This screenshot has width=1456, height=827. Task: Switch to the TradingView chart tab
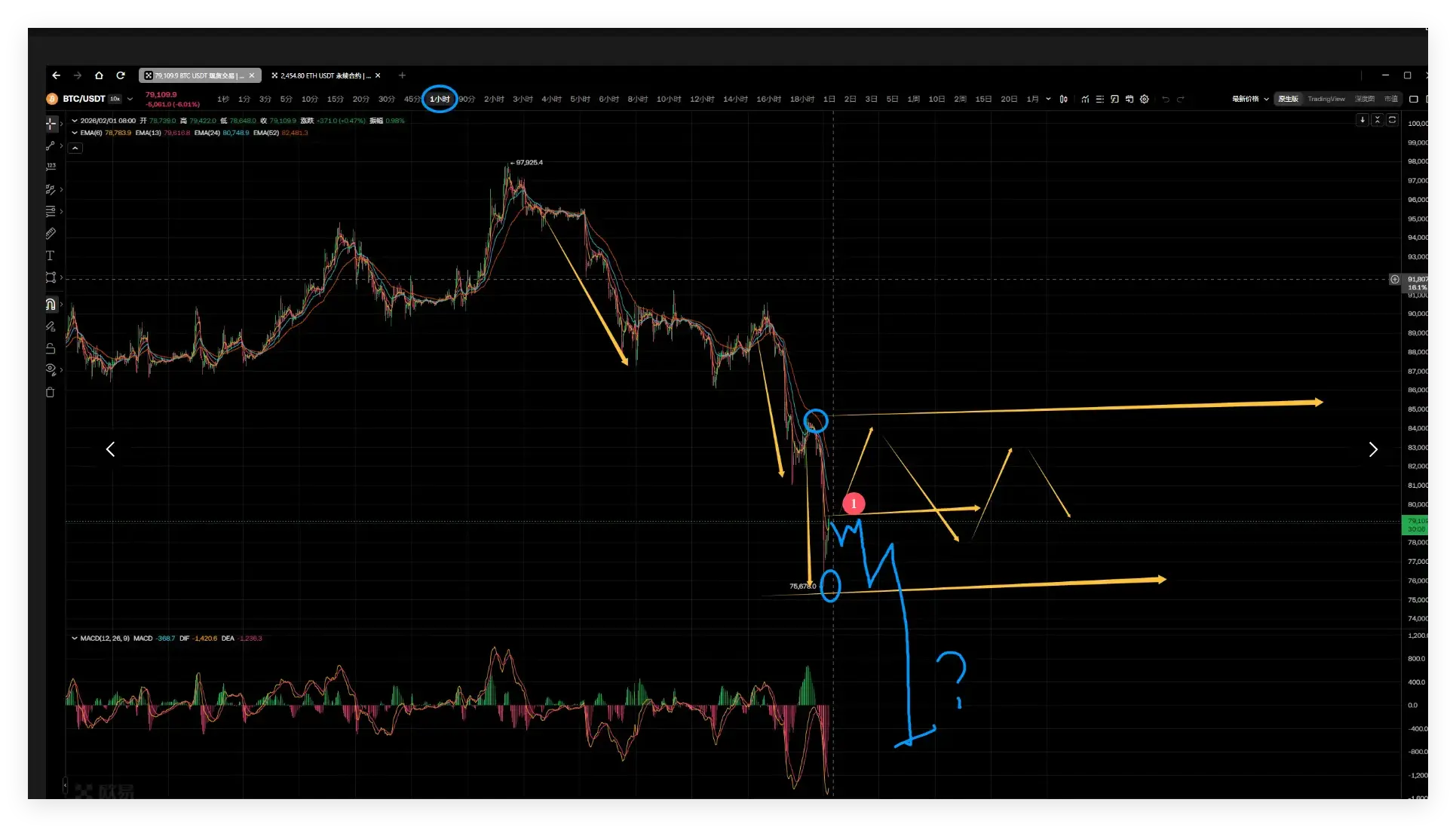[x=1326, y=99]
